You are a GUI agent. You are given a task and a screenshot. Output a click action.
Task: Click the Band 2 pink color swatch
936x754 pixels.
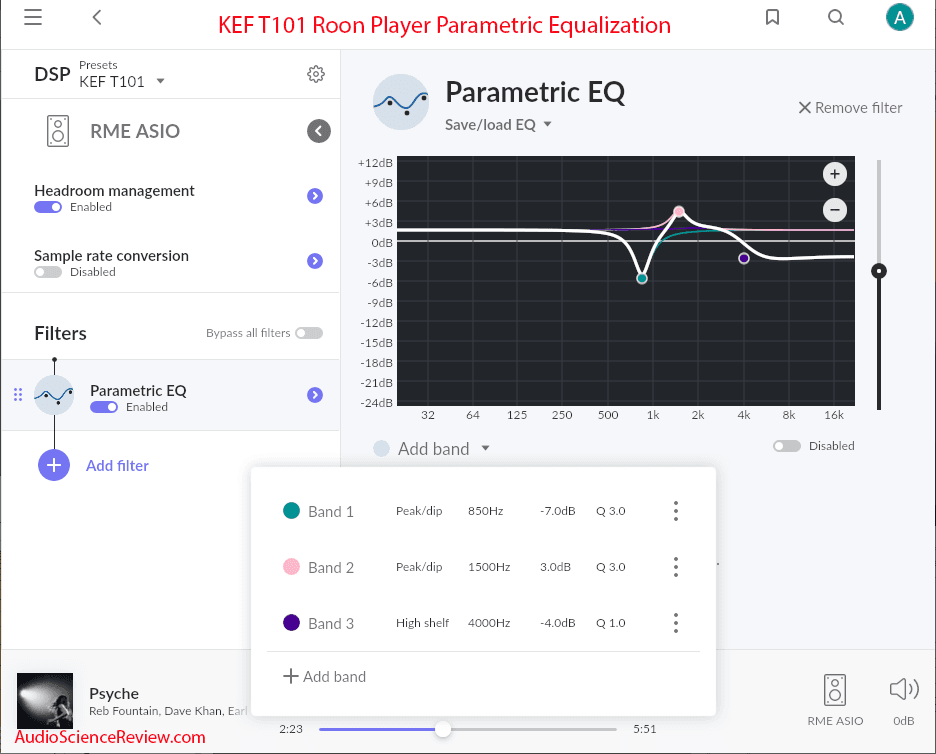point(291,567)
